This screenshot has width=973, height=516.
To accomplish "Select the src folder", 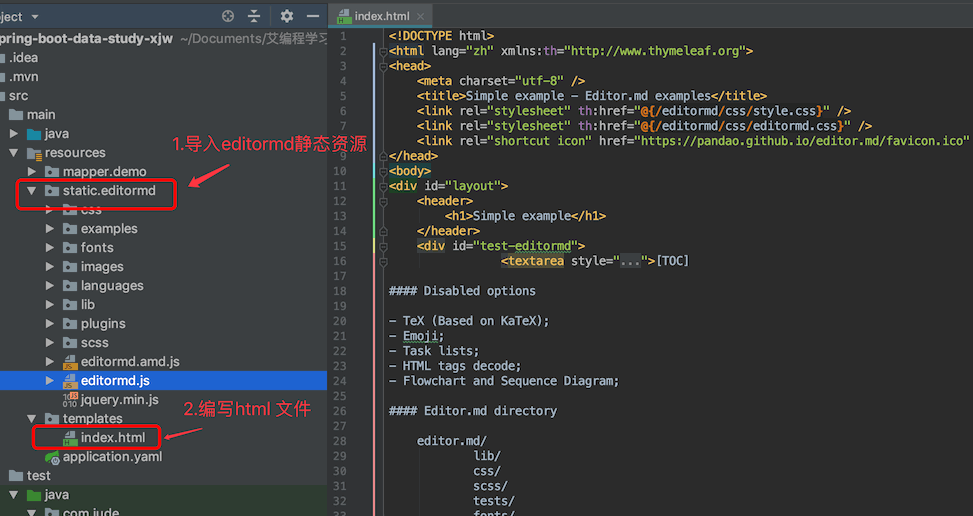I will 18,96.
